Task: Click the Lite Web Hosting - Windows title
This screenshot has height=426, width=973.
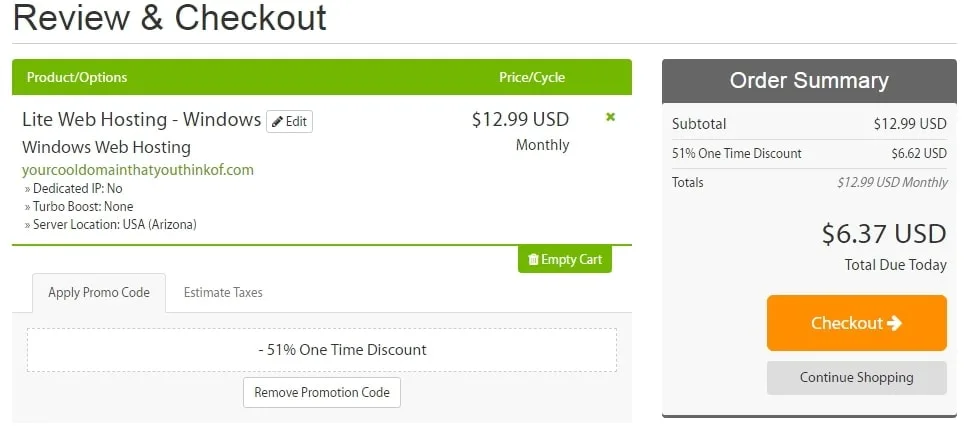Action: coord(141,119)
